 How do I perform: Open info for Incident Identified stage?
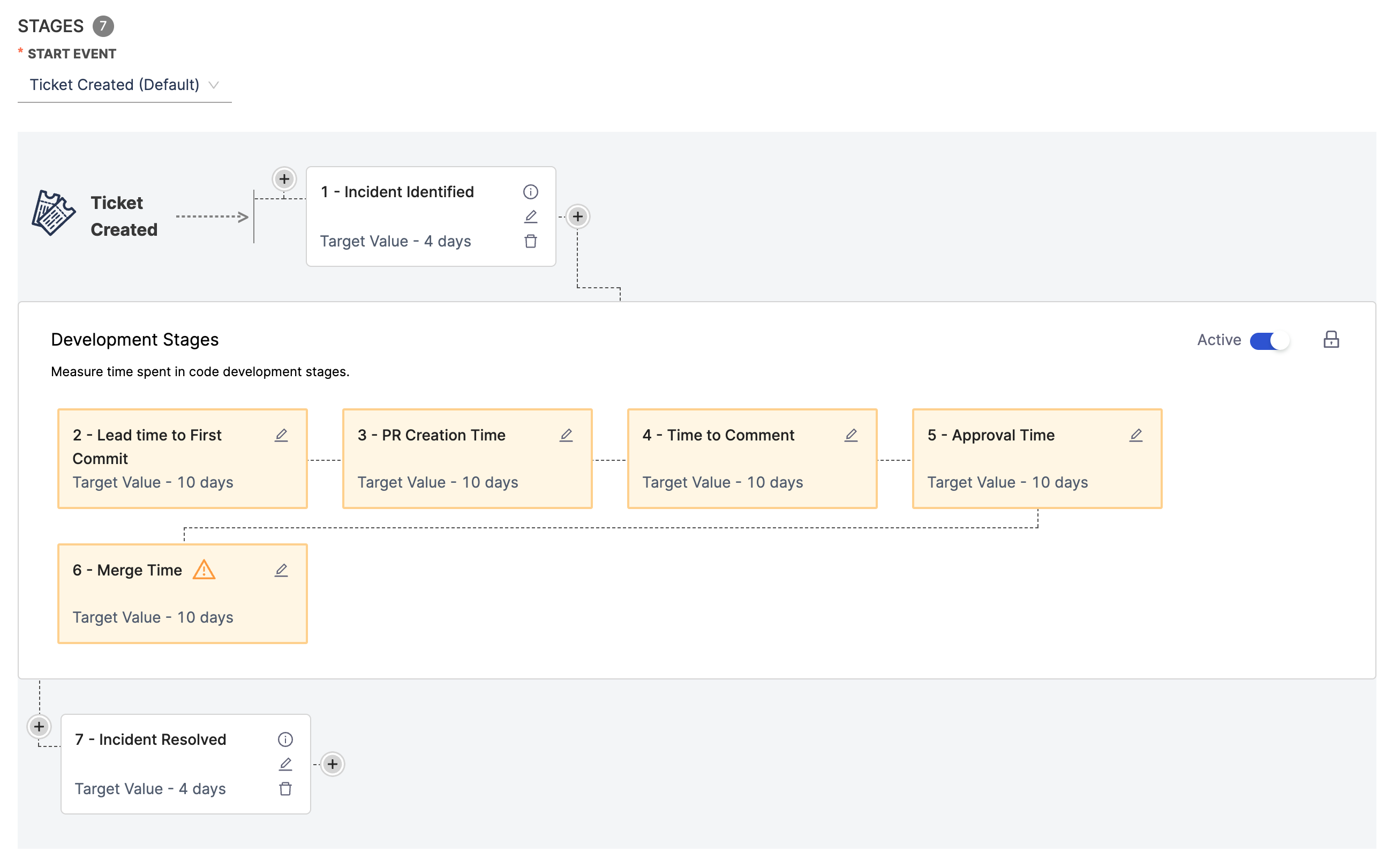(530, 191)
